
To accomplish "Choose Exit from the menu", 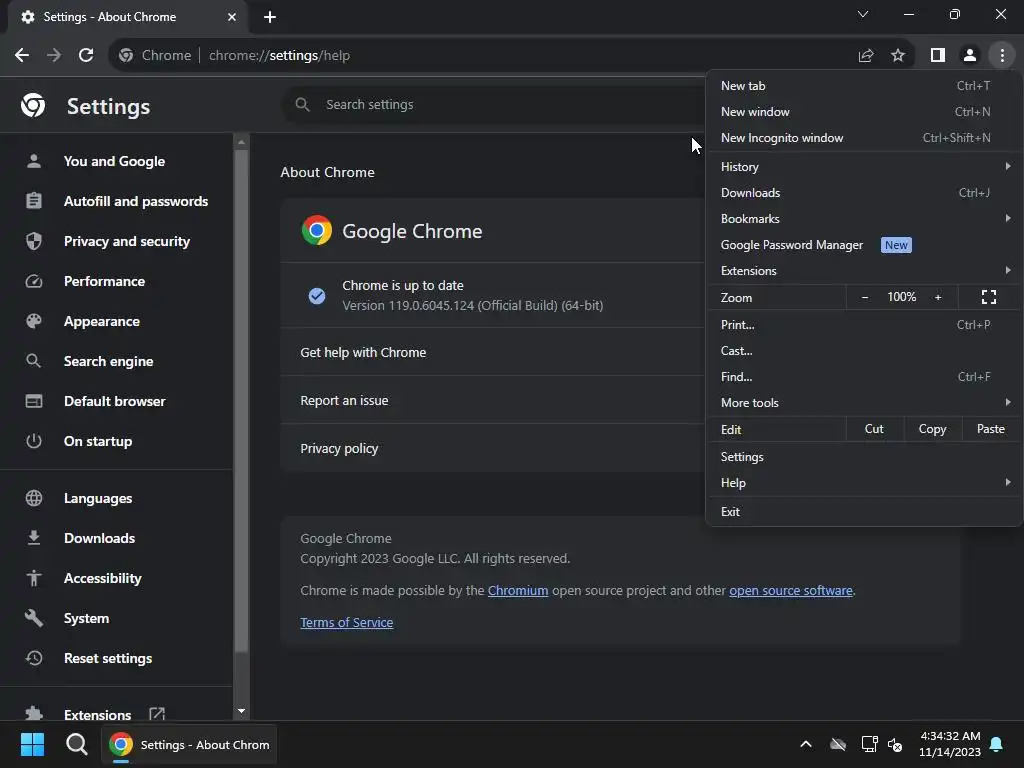I will pos(864,511).
